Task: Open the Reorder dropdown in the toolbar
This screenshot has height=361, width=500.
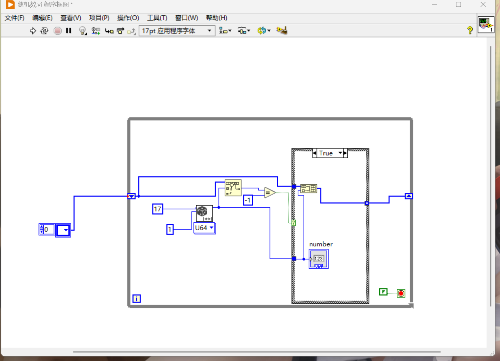Action: [264, 31]
